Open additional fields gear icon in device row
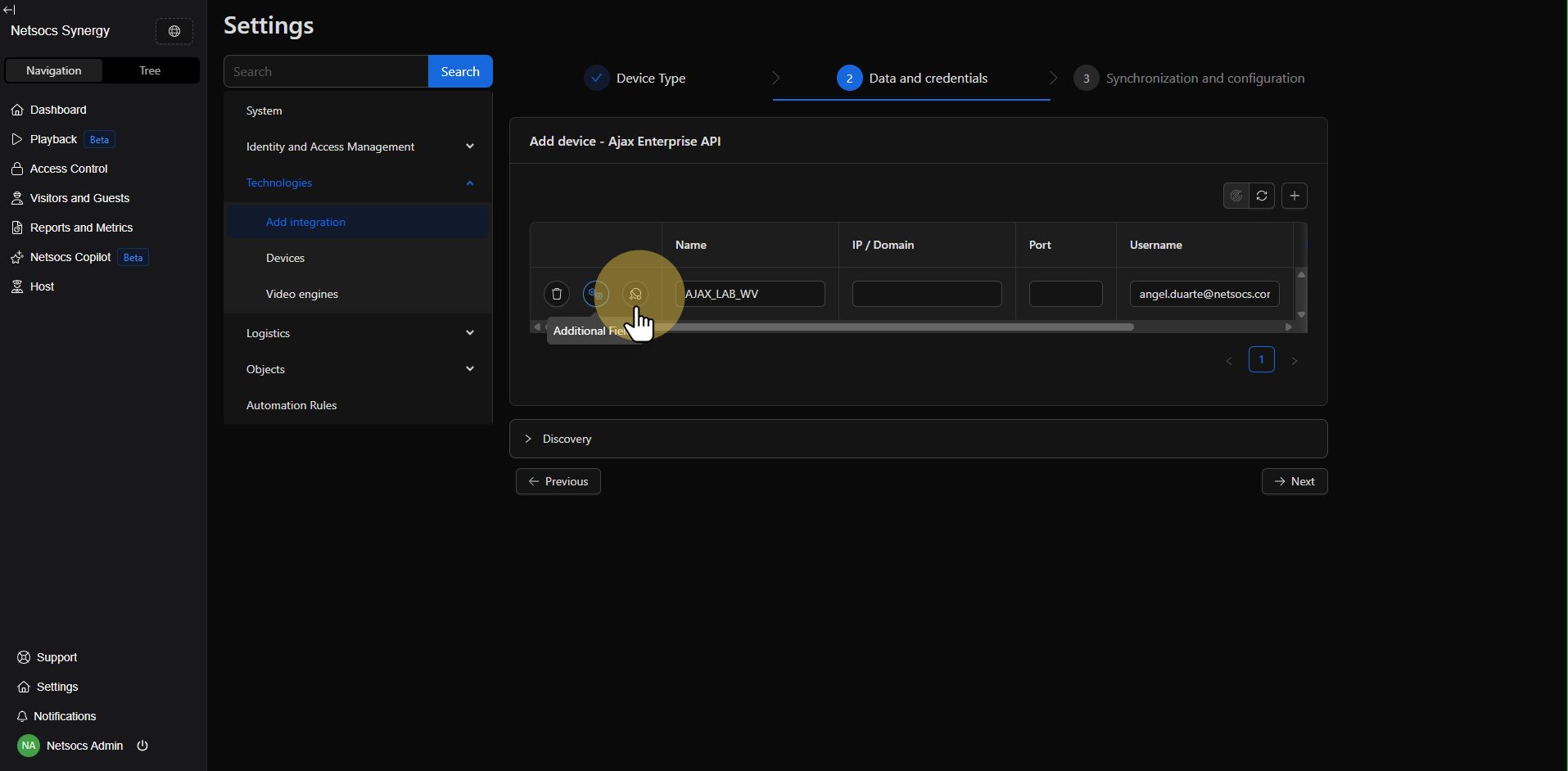The width and height of the screenshot is (1568, 771). (x=595, y=294)
